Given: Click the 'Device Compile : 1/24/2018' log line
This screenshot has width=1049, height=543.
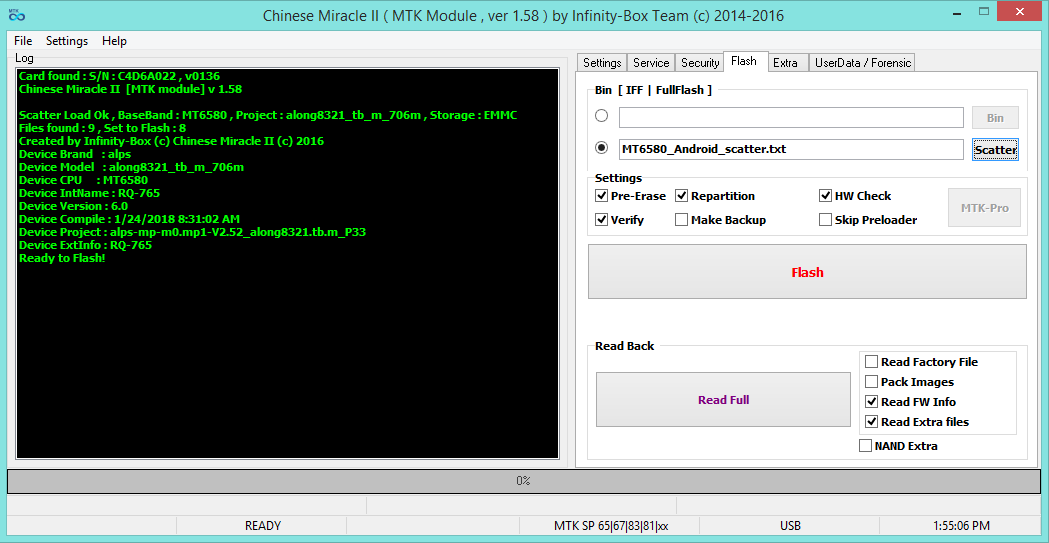Looking at the screenshot, I should tap(129, 219).
